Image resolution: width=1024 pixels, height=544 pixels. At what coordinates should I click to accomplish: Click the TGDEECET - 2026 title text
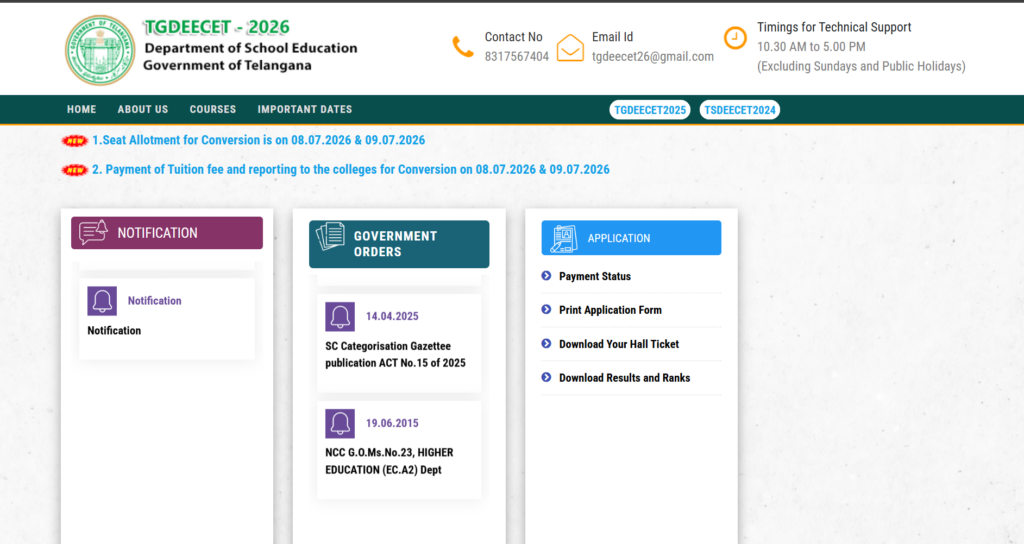pos(217,27)
